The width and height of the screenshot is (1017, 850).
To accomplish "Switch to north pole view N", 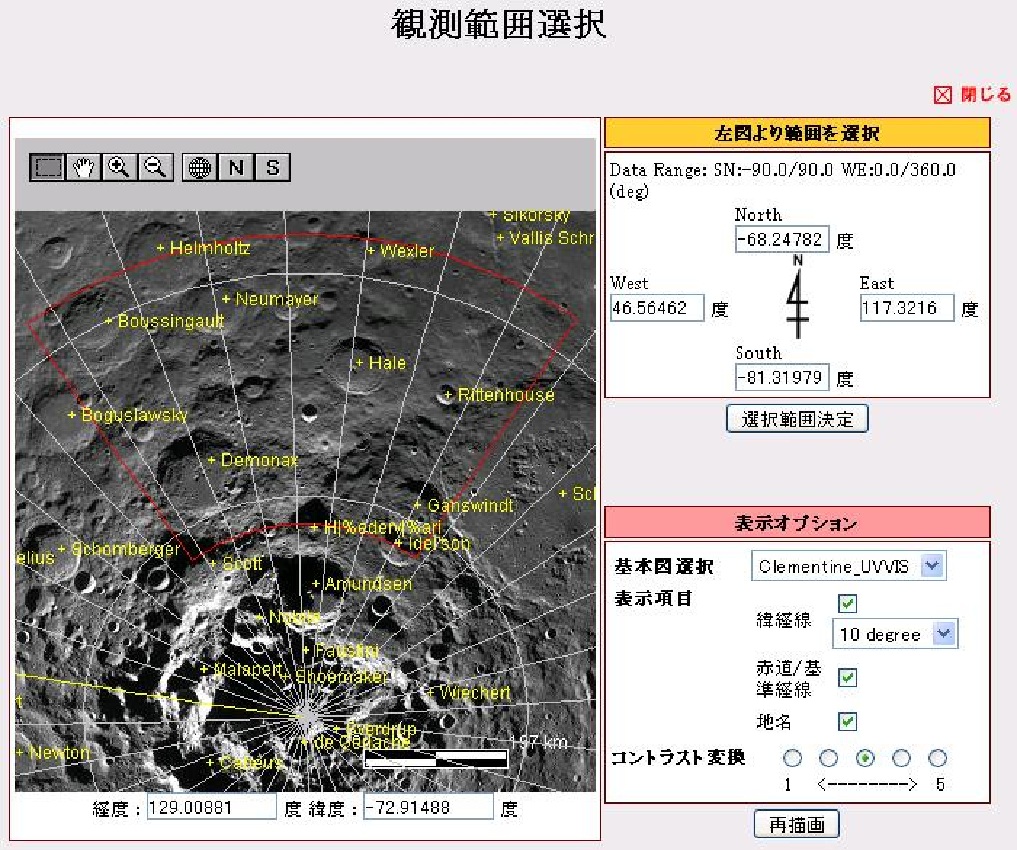I will pyautogui.click(x=236, y=167).
